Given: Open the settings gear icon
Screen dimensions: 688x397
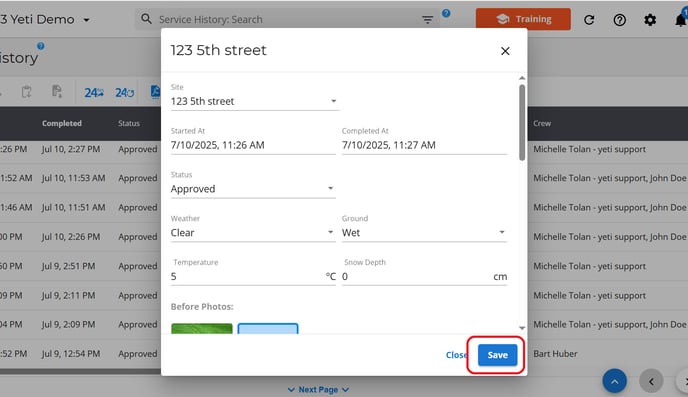Looking at the screenshot, I should (650, 20).
